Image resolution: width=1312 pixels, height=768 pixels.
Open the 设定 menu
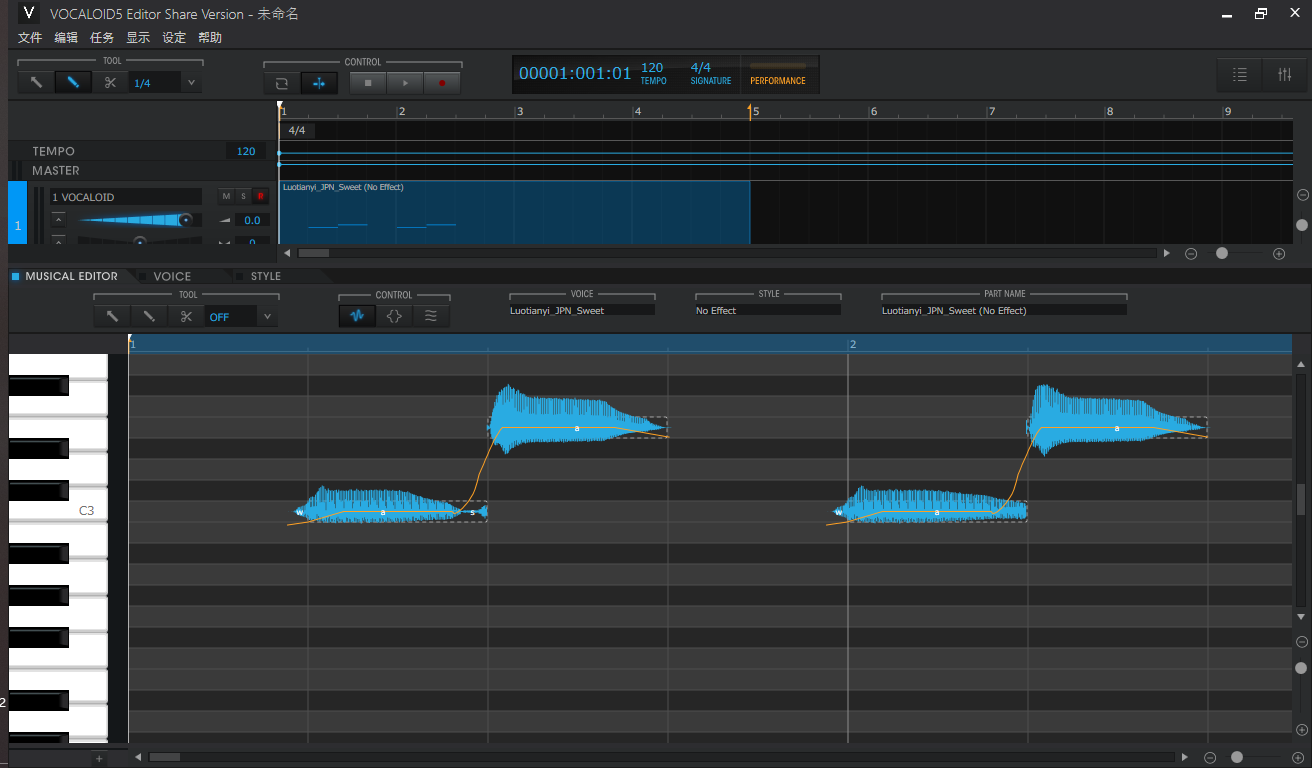coord(174,38)
